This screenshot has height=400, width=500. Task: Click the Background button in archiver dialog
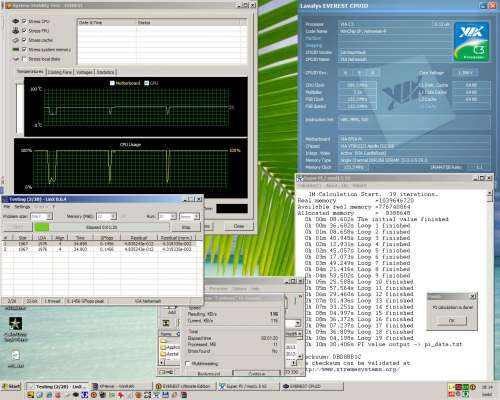click(209, 374)
